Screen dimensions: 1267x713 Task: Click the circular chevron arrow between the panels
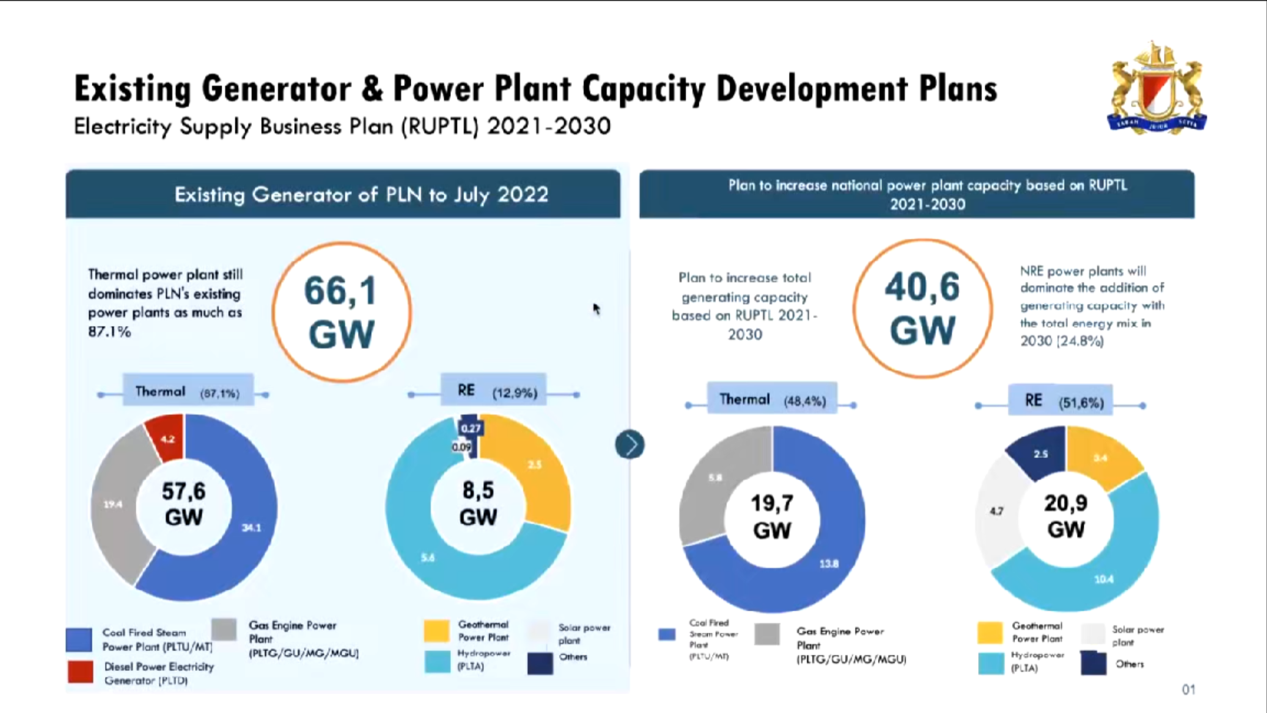coord(630,444)
